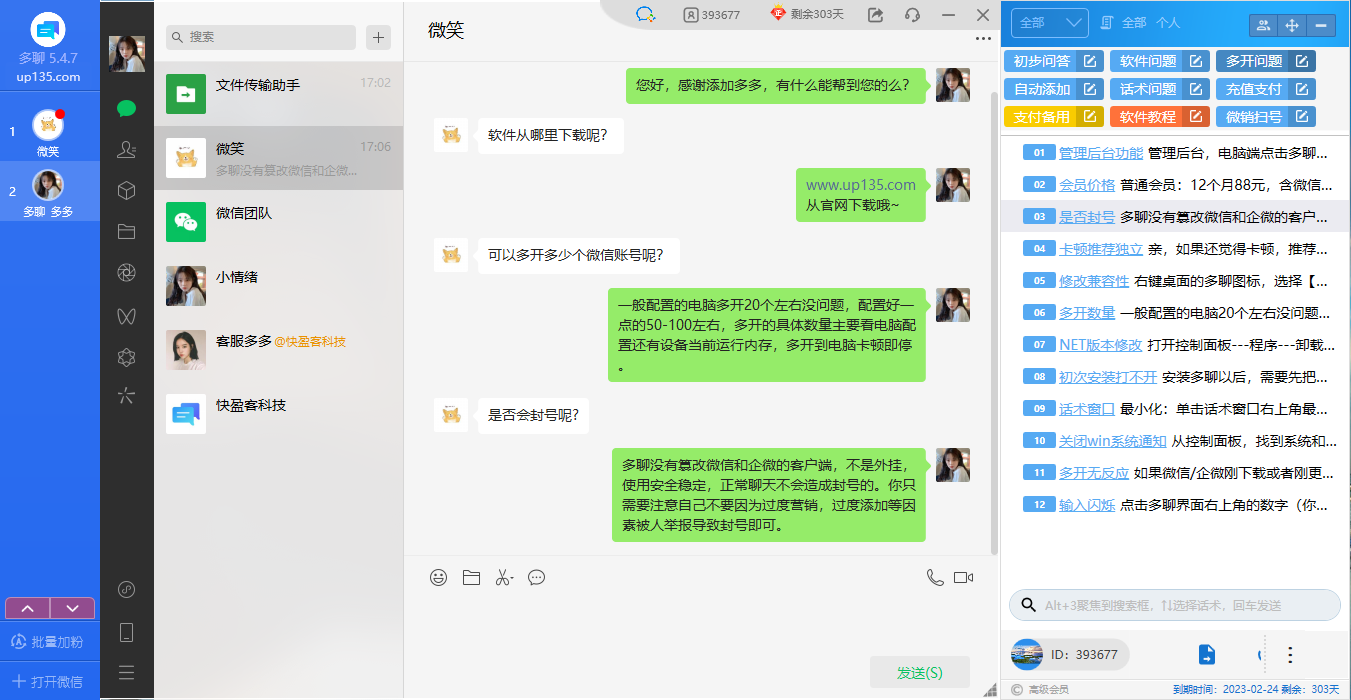The height and width of the screenshot is (700, 1351).
Task: Open three-dot chat info menu
Action: tap(982, 39)
